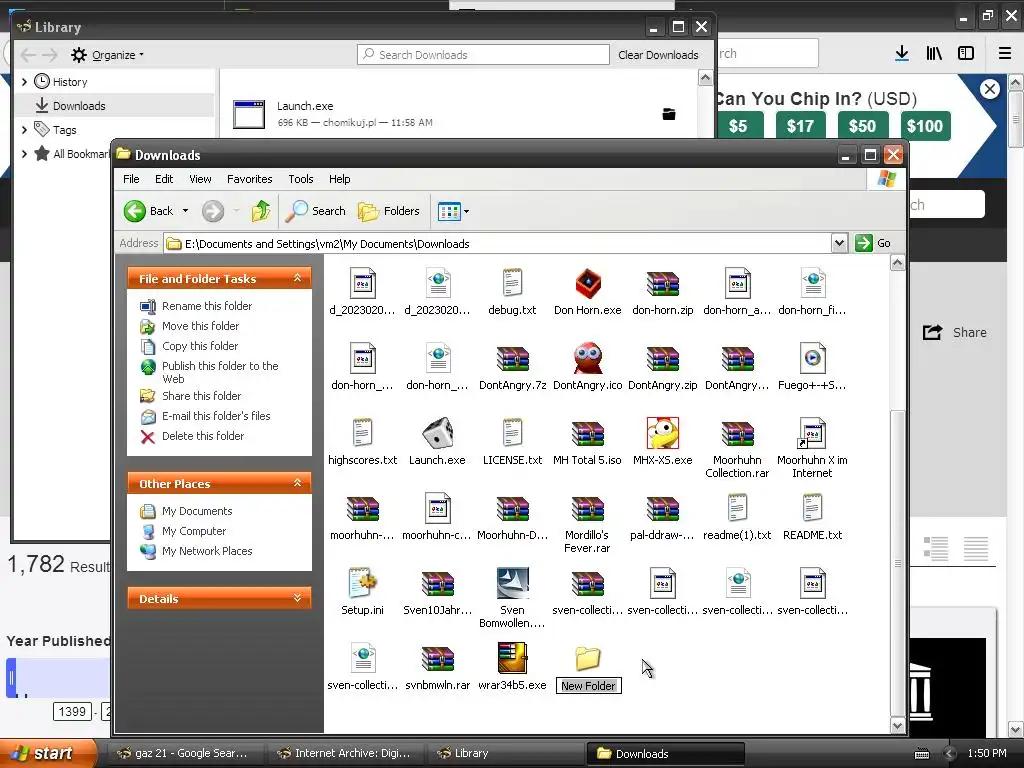The width and height of the screenshot is (1024, 768).
Task: Open the Organize dropdown in Library
Action: tap(108, 55)
